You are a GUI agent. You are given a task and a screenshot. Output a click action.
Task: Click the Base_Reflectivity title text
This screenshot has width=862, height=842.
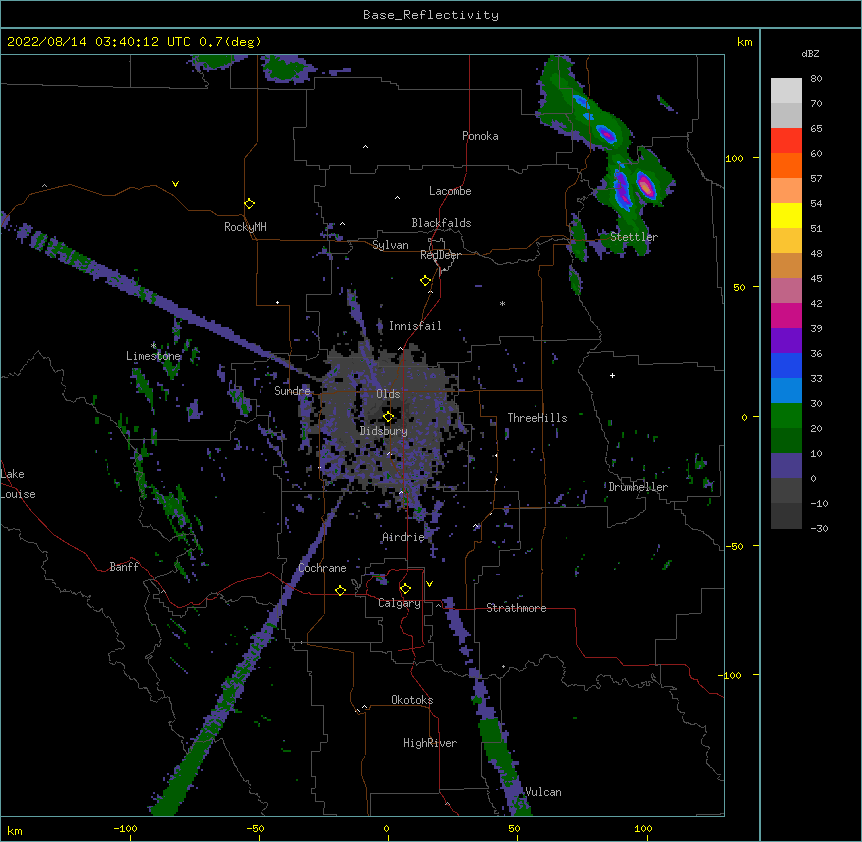(431, 15)
